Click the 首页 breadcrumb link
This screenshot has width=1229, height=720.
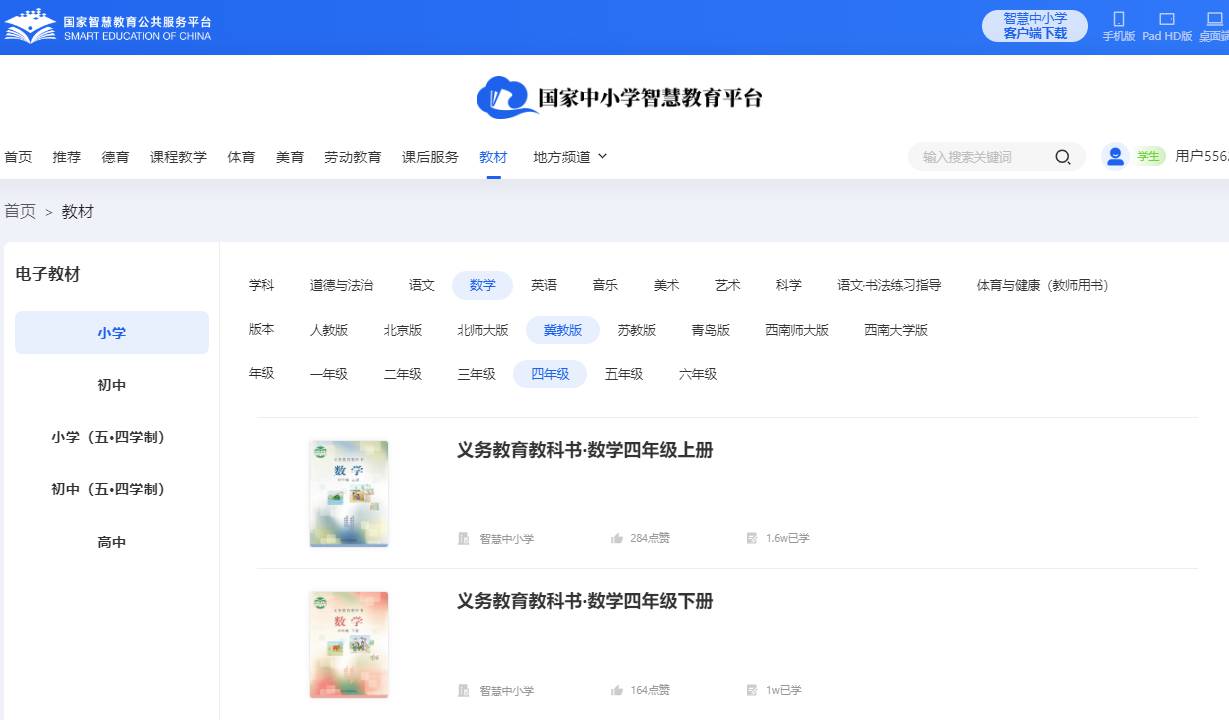pos(20,212)
